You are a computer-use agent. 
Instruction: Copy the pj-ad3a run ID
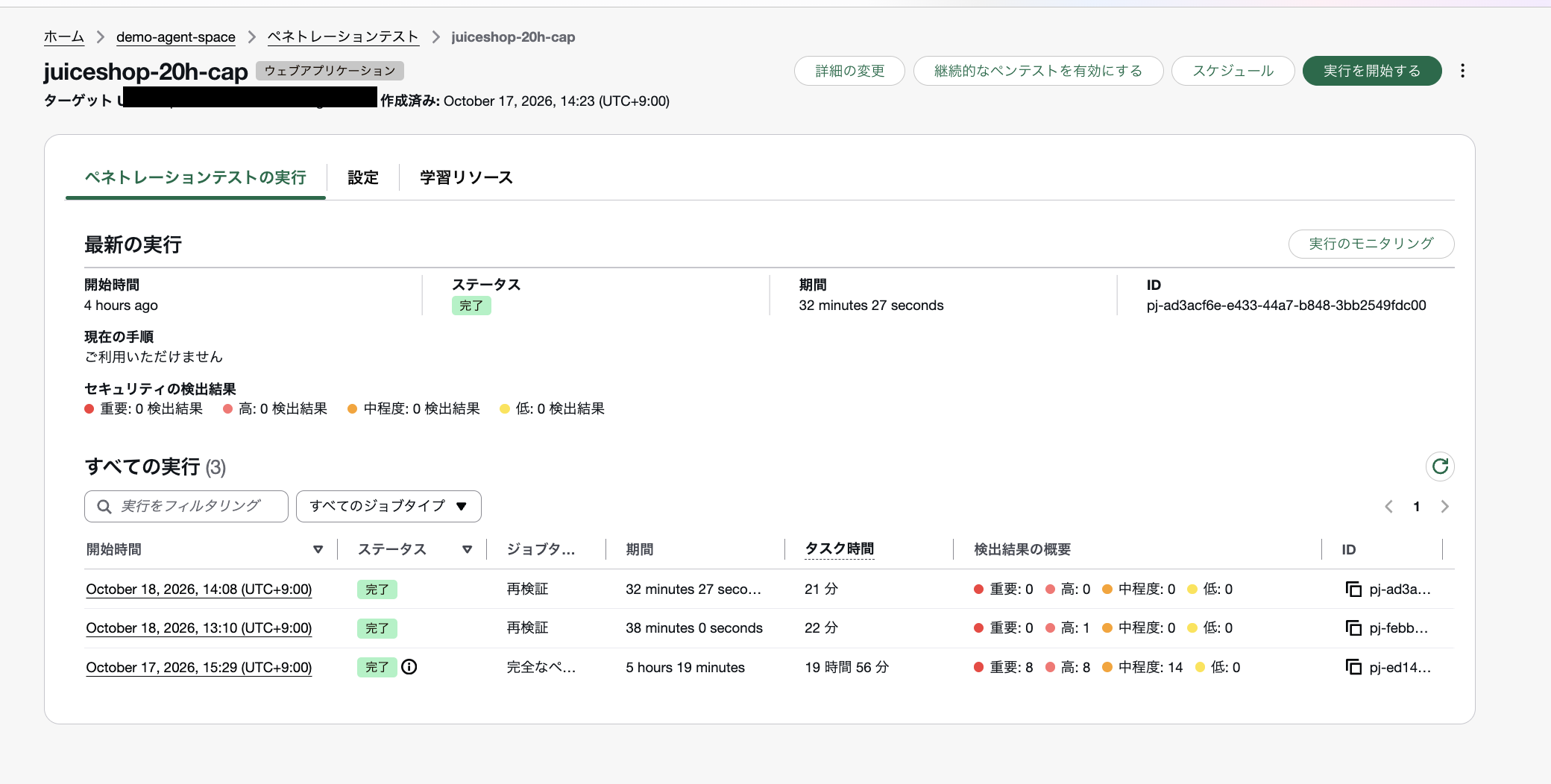point(1353,589)
